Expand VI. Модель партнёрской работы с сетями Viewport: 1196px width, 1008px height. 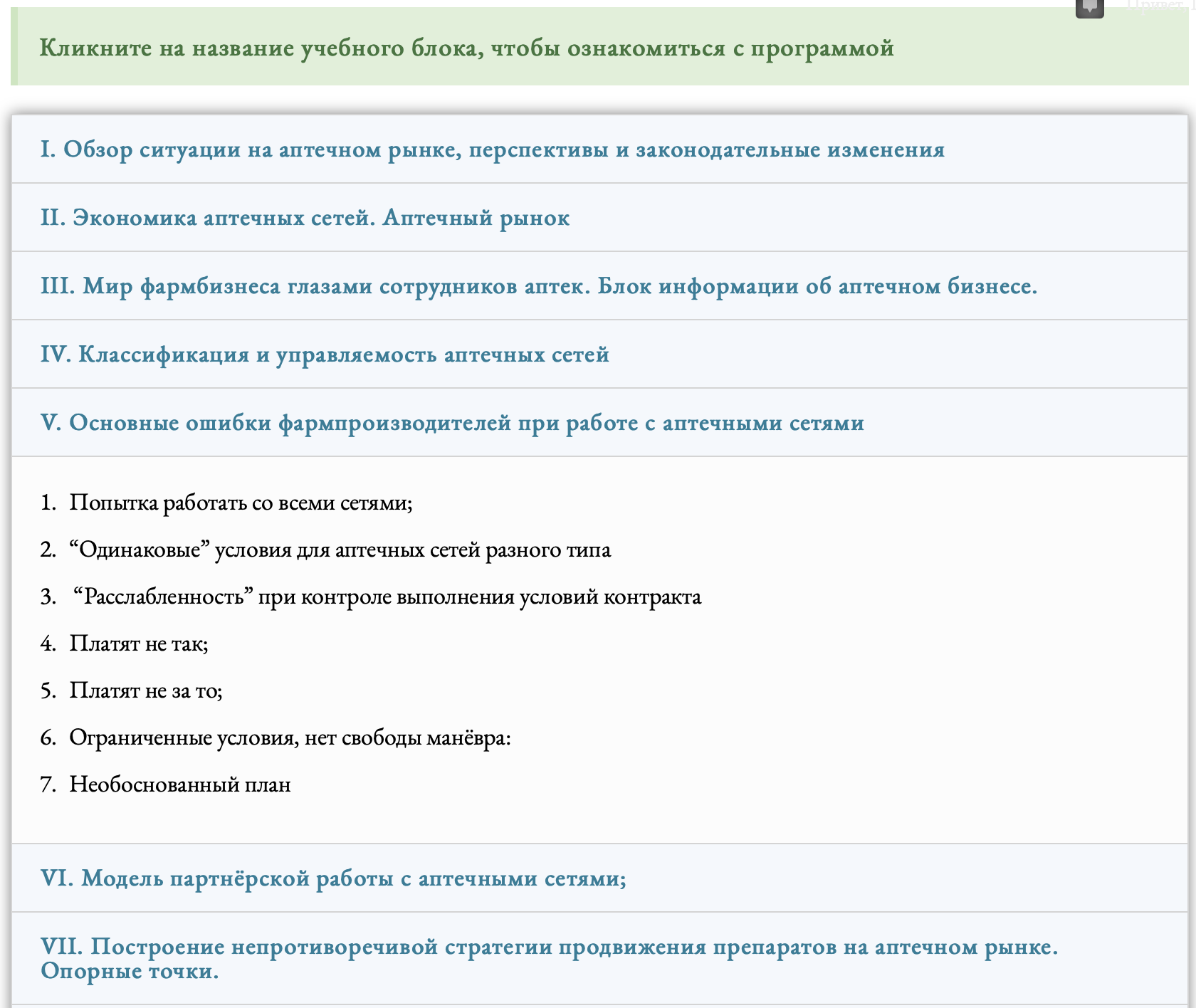(599, 878)
